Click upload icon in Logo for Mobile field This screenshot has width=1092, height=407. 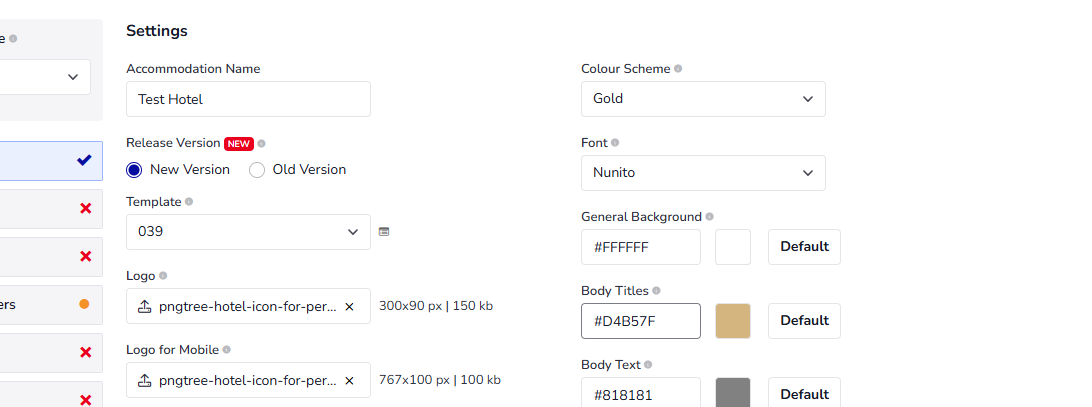click(145, 381)
